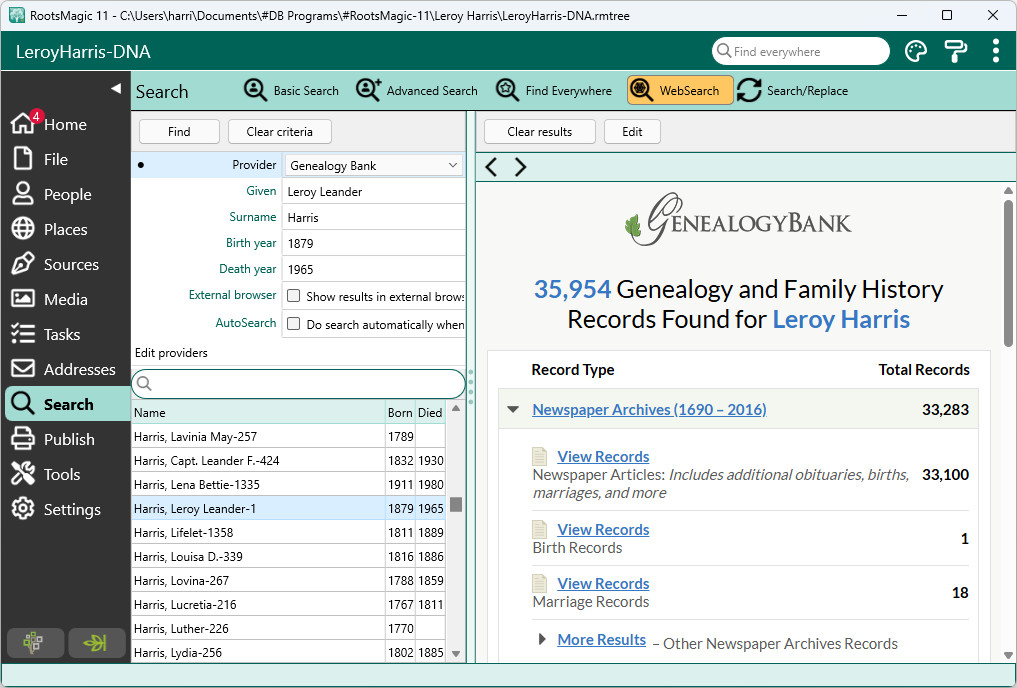Click the Birth year field

point(374,243)
